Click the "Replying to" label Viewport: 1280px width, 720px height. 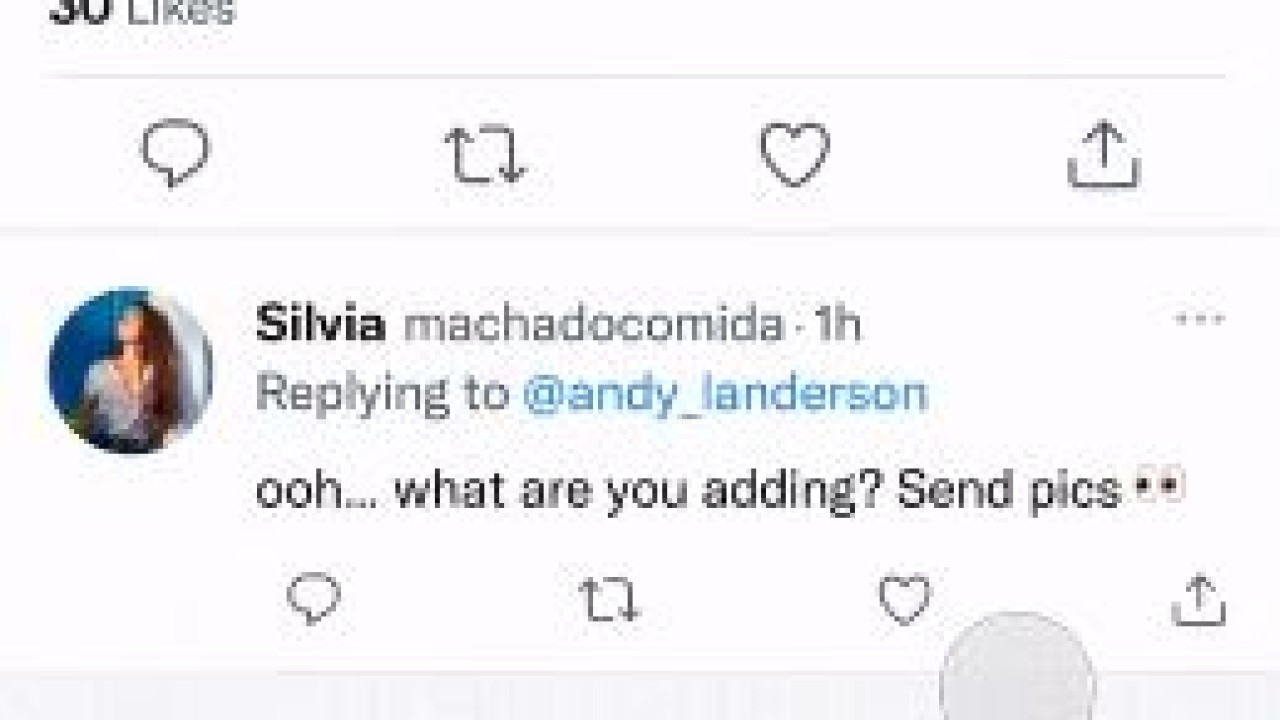(382, 393)
